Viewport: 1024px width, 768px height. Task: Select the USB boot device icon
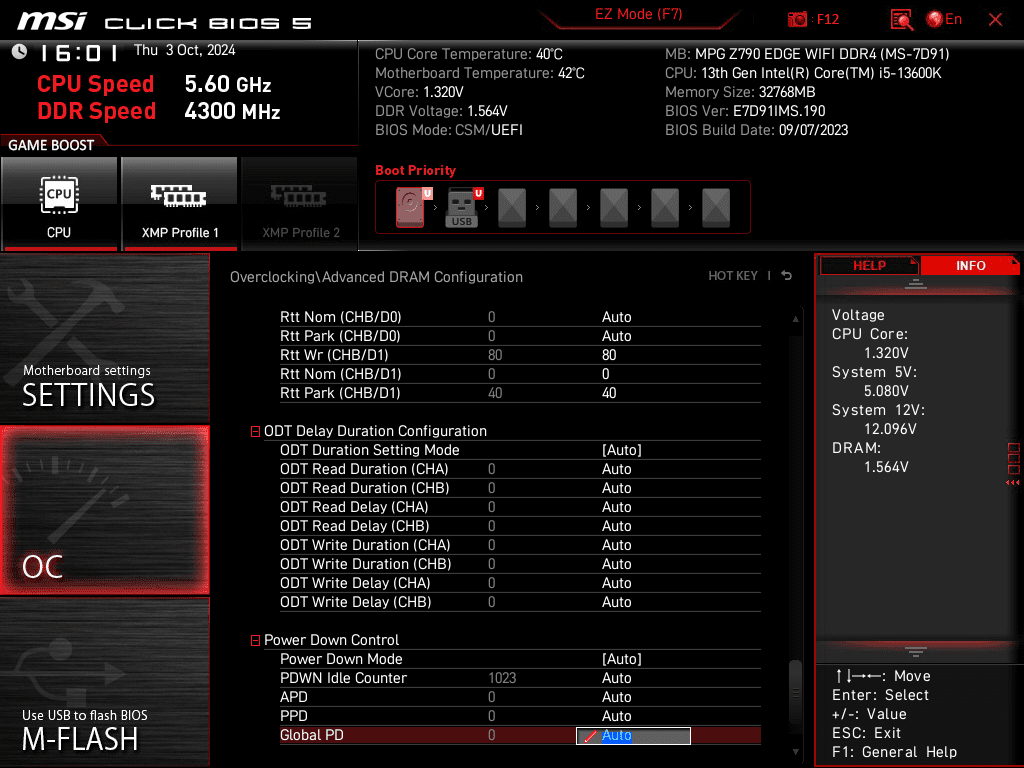[x=462, y=207]
